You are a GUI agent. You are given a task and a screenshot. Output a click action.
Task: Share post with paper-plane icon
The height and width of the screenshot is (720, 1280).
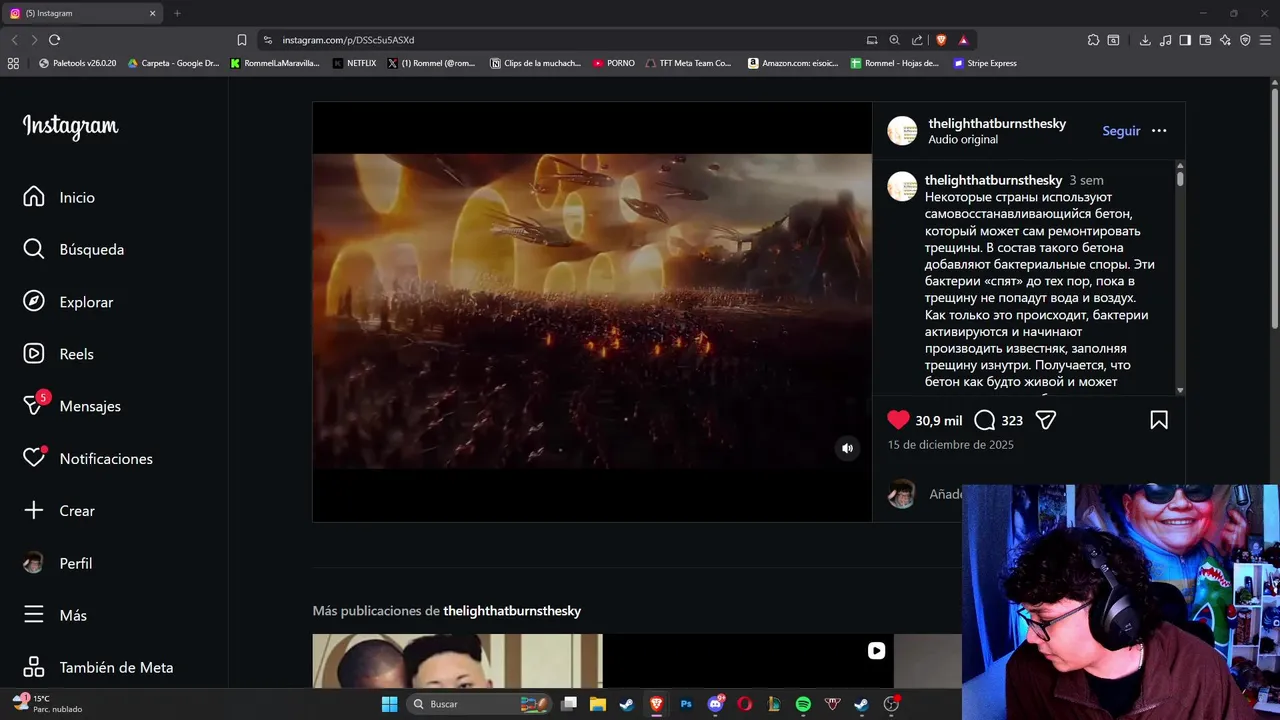click(1046, 420)
